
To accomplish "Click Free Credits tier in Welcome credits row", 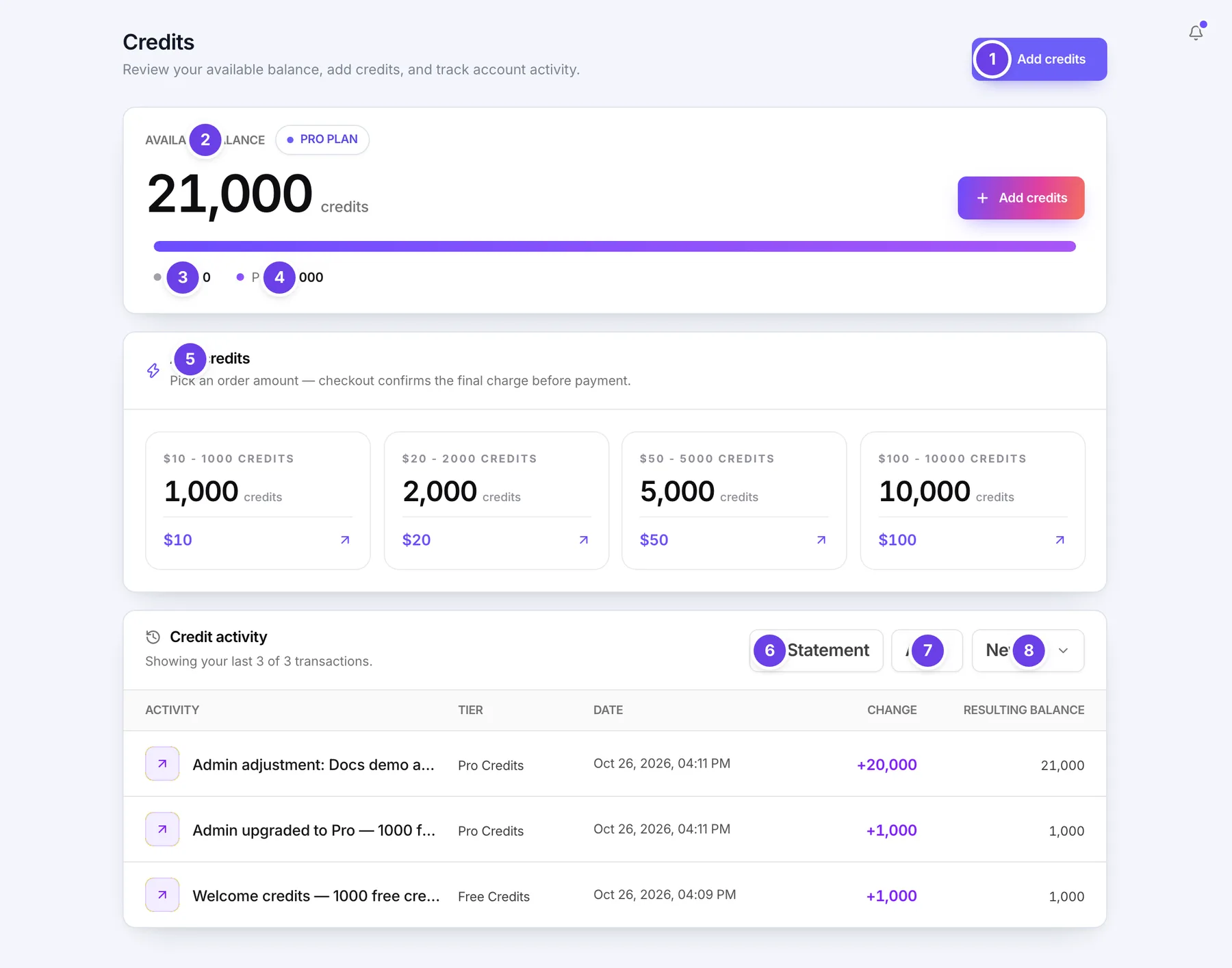I will pyautogui.click(x=493, y=897).
